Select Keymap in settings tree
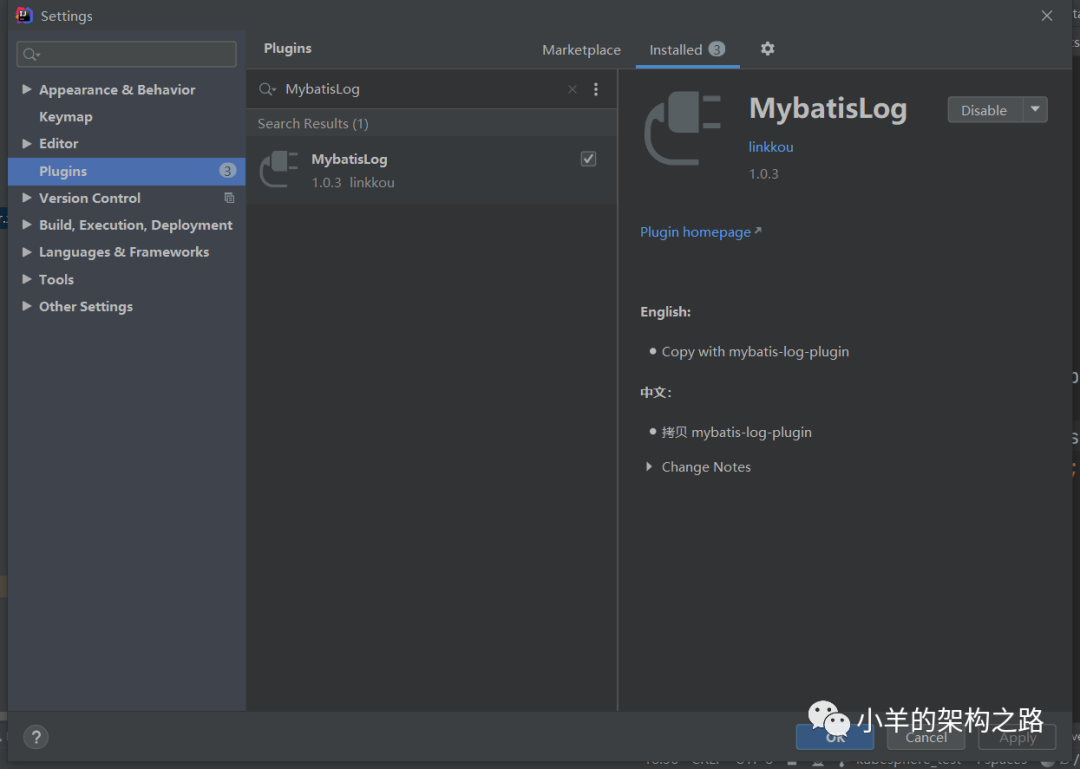 click(65, 116)
